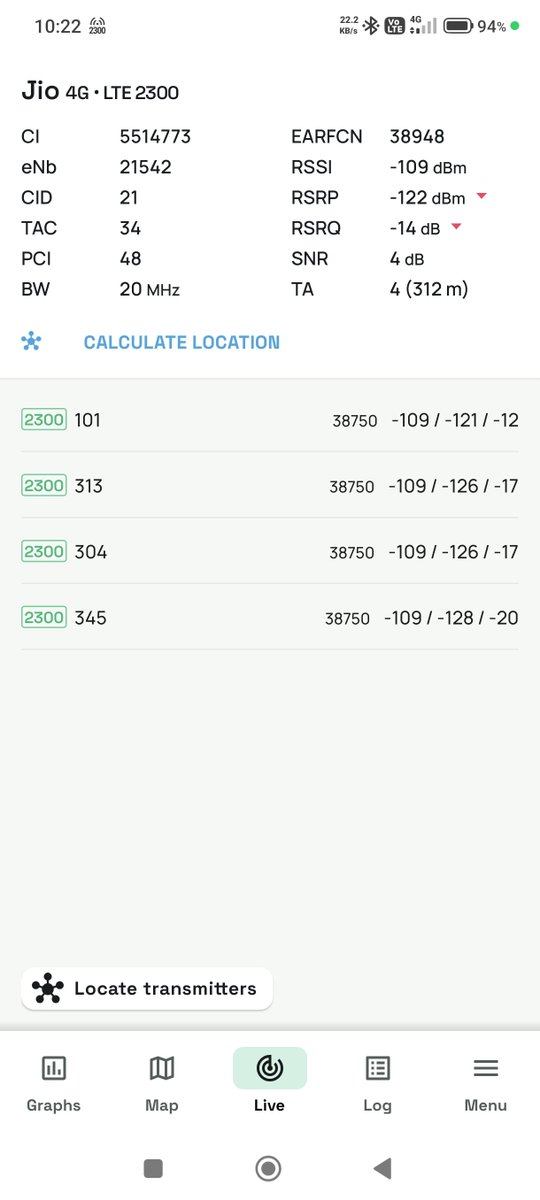Open the Graphs tab icon
The width and height of the screenshot is (540, 1200).
(x=54, y=1068)
